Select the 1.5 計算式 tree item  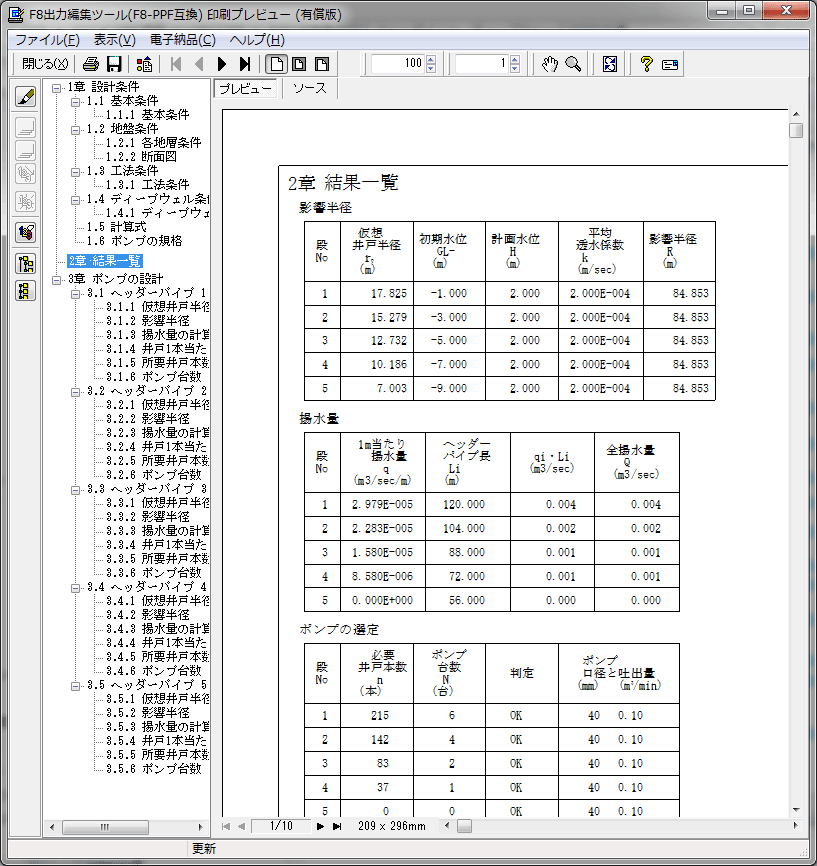116,227
